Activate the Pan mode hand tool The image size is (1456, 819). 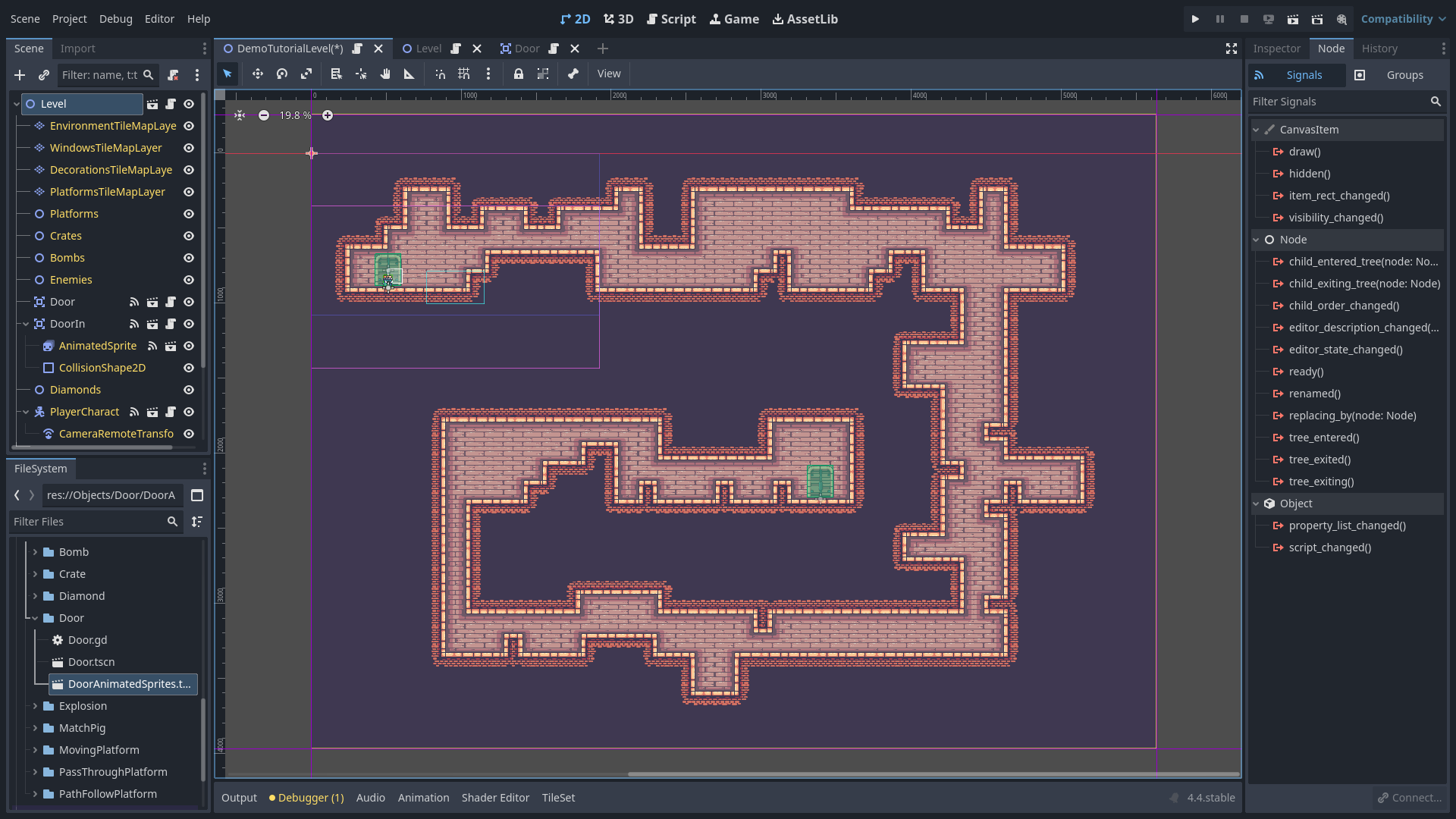[x=385, y=74]
